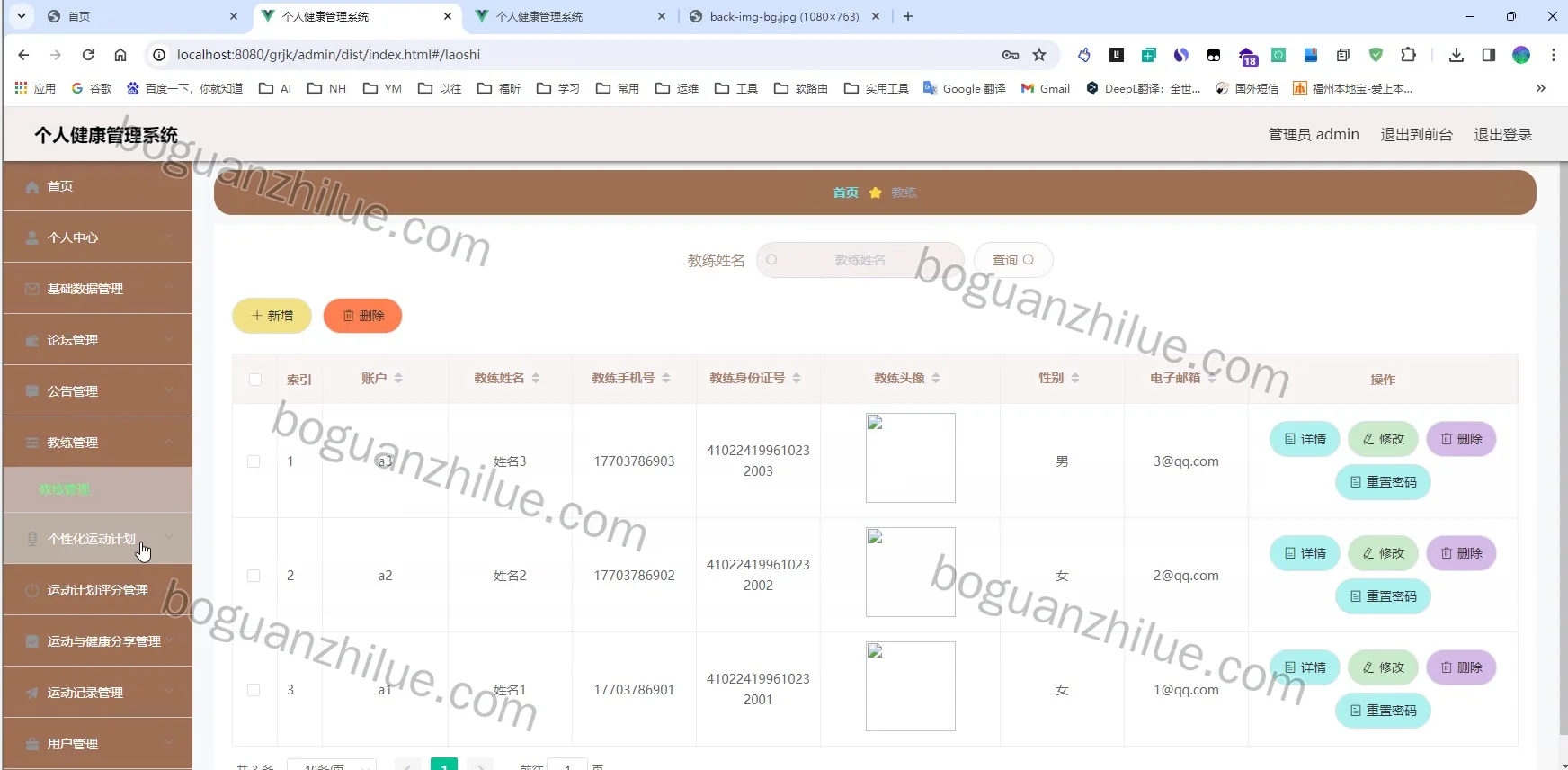This screenshot has width=1568, height=770.
Task: Check the row checkbox for 姓名1
Action: [254, 690]
